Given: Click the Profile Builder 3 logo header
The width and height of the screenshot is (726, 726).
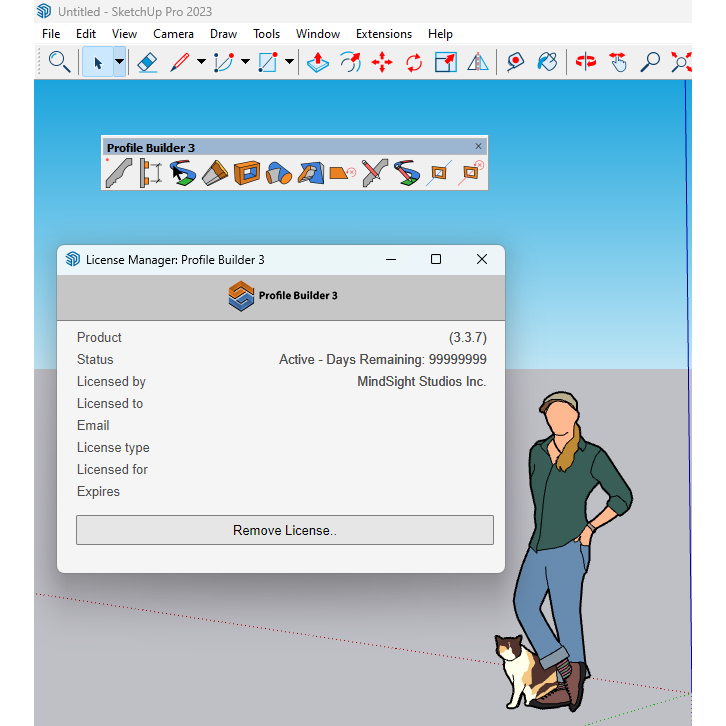Looking at the screenshot, I should [x=283, y=295].
